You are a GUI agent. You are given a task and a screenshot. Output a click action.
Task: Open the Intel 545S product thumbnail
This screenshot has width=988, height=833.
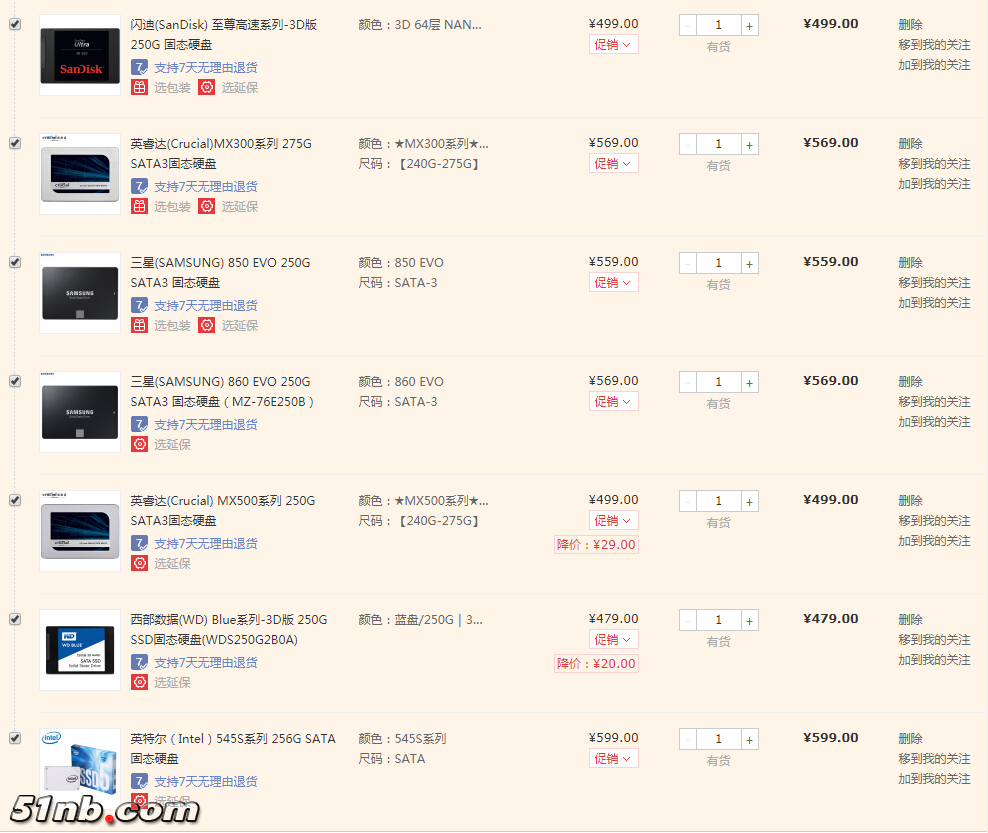[80, 769]
